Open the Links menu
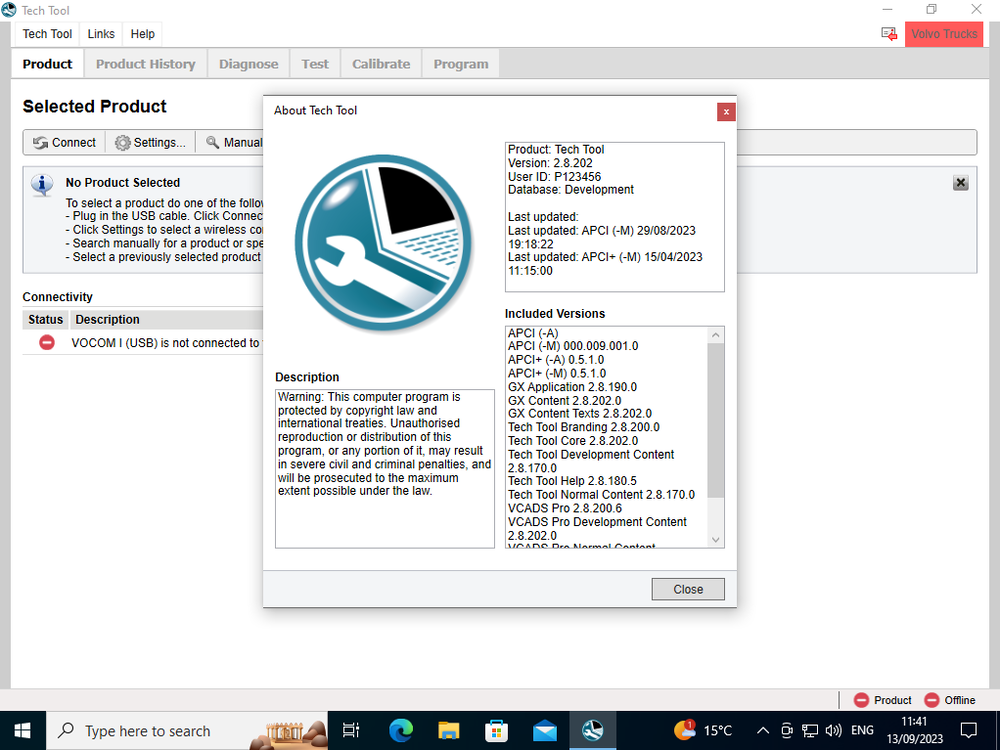 tap(101, 34)
